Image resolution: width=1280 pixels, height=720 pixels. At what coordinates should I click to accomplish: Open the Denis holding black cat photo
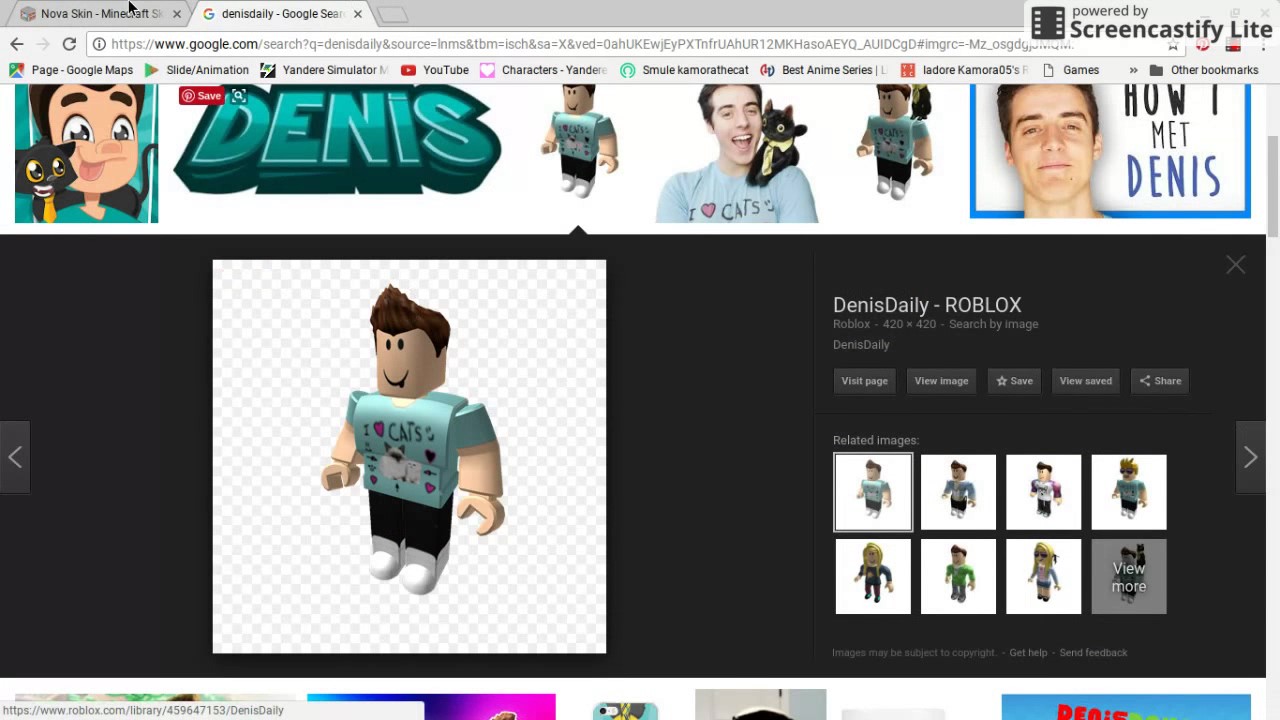click(737, 153)
